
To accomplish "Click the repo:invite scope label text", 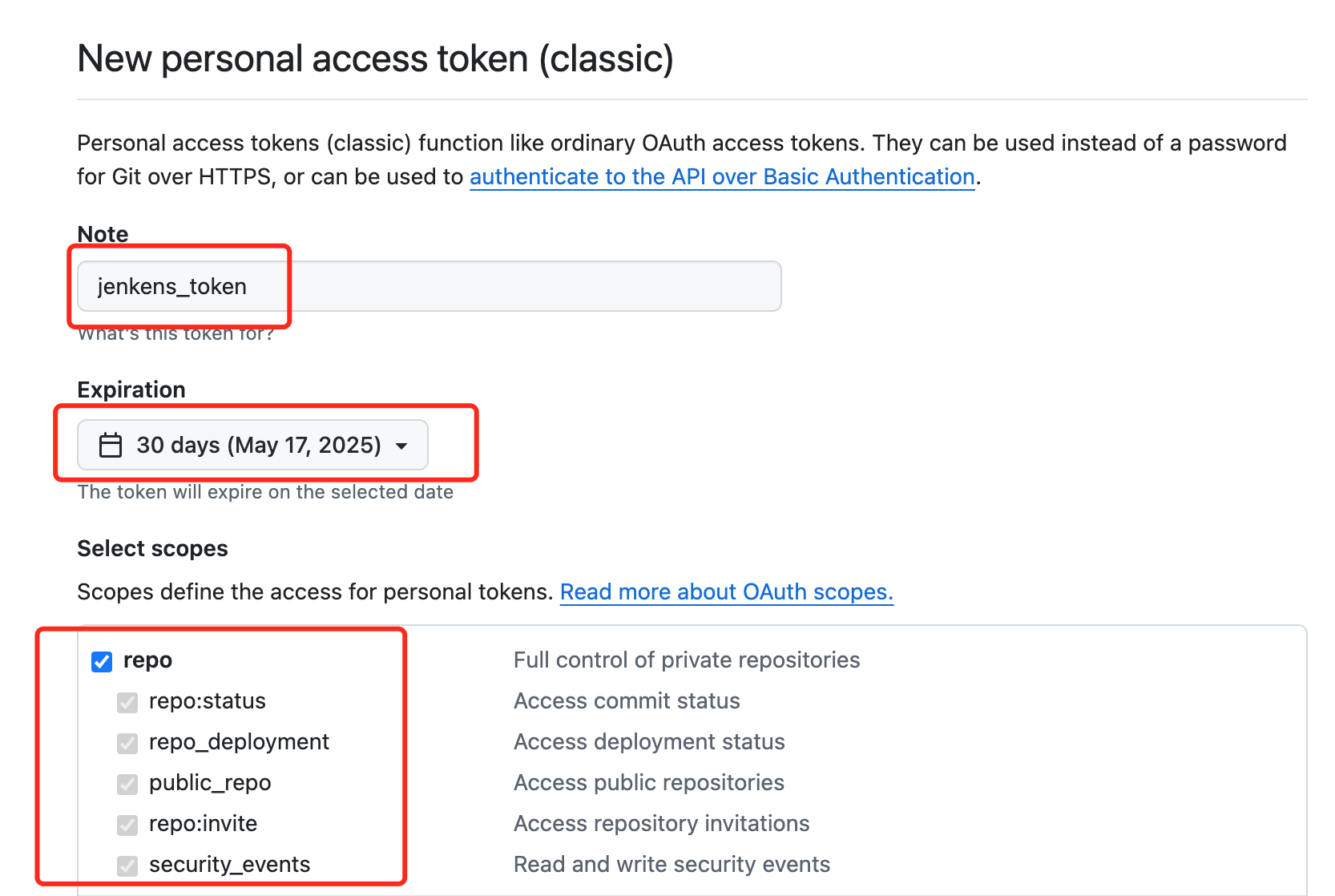I will [x=203, y=824].
